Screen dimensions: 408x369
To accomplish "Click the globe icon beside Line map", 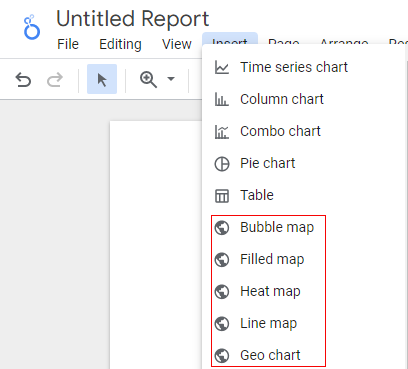I will (222, 324).
